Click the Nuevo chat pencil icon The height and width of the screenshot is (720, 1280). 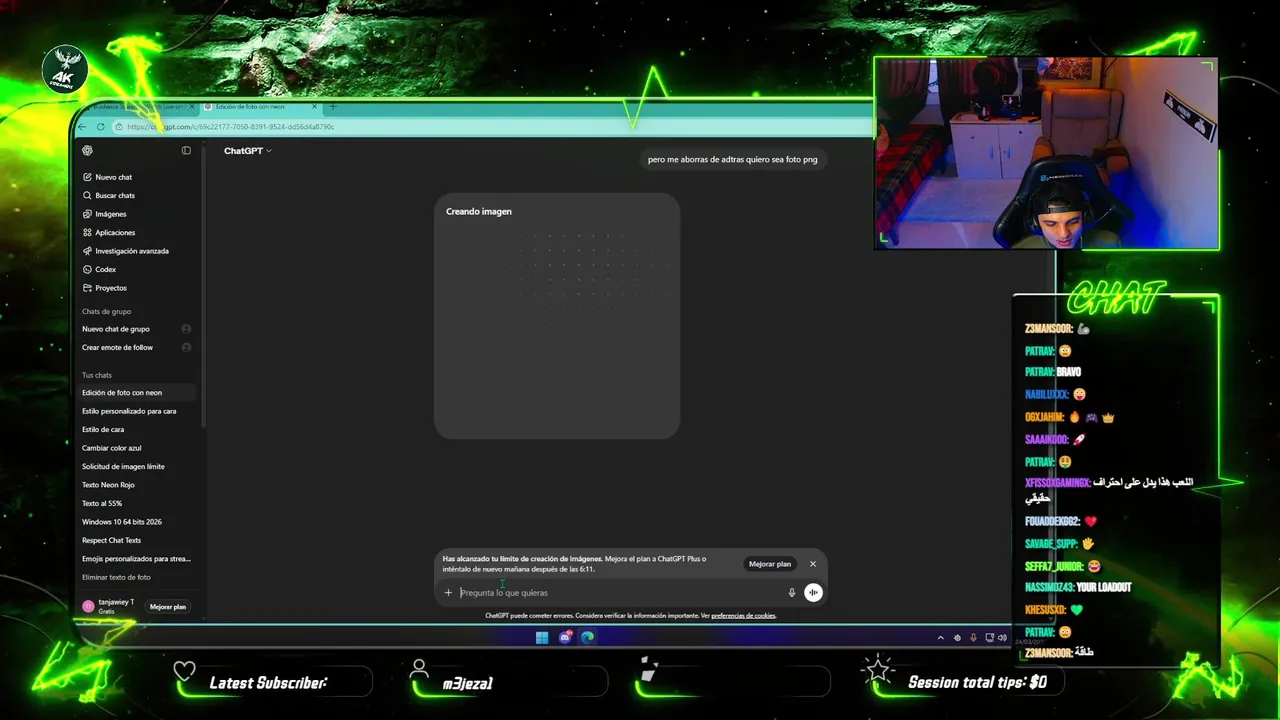(x=88, y=177)
